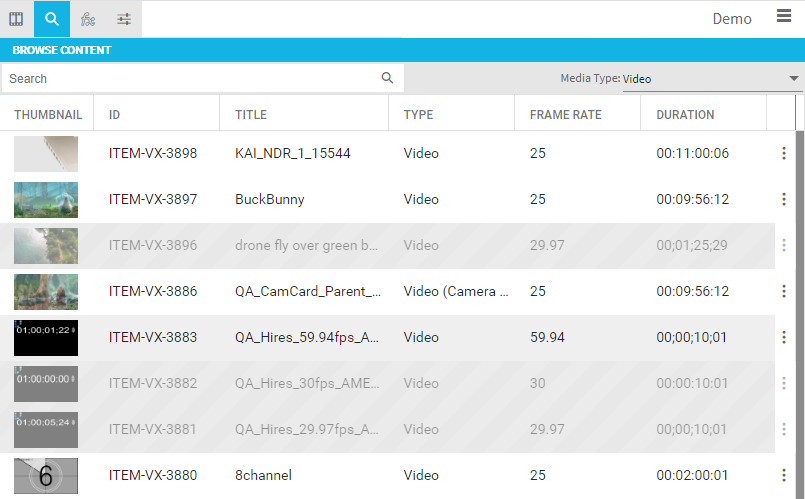Screen dimensions: 805x499
Task: Open the fx effects panel tab
Action: click(88, 19)
